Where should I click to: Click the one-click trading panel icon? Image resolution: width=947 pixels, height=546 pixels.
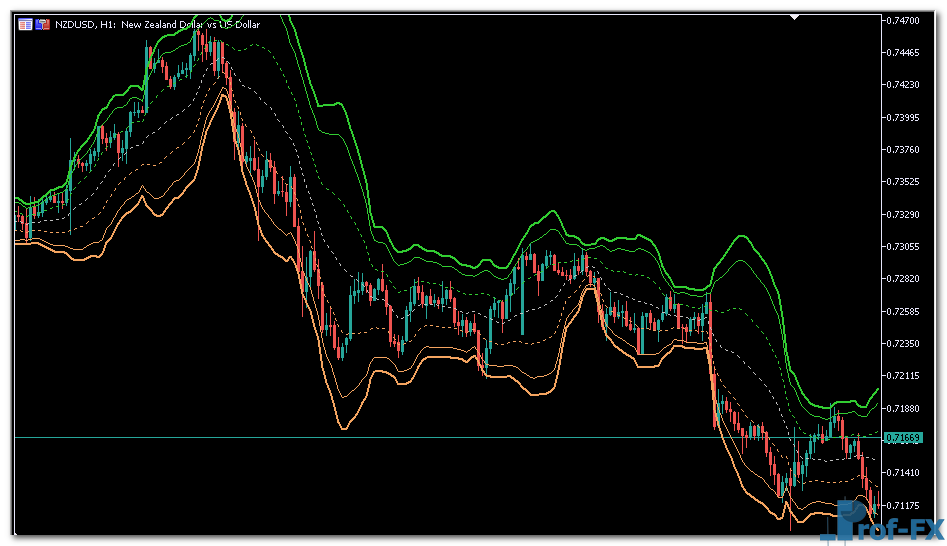click(42, 24)
